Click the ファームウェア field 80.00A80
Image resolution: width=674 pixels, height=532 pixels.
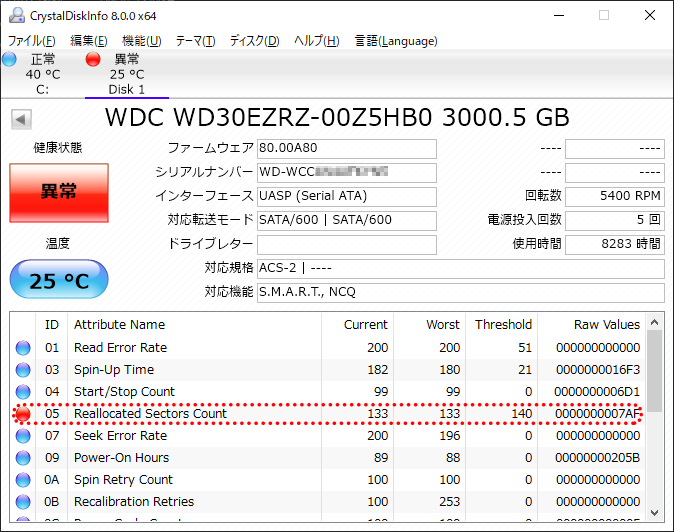click(346, 148)
